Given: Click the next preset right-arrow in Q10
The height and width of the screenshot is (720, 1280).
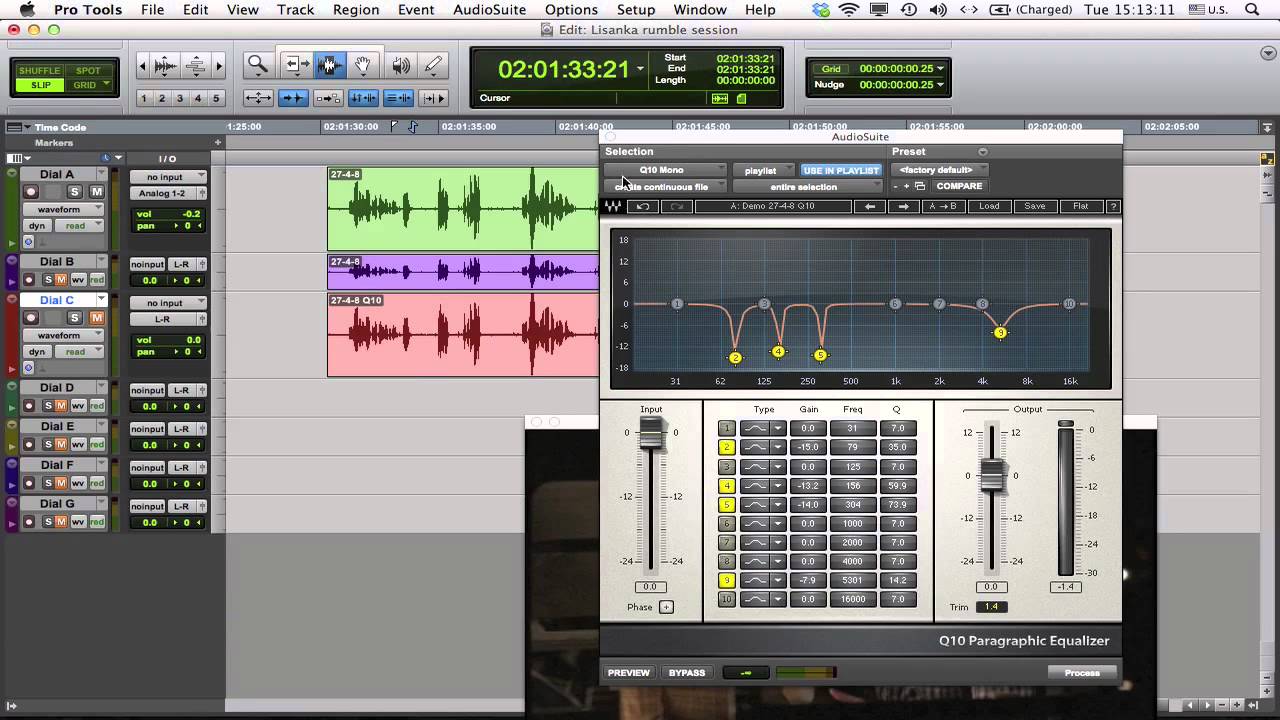Looking at the screenshot, I should [x=904, y=206].
